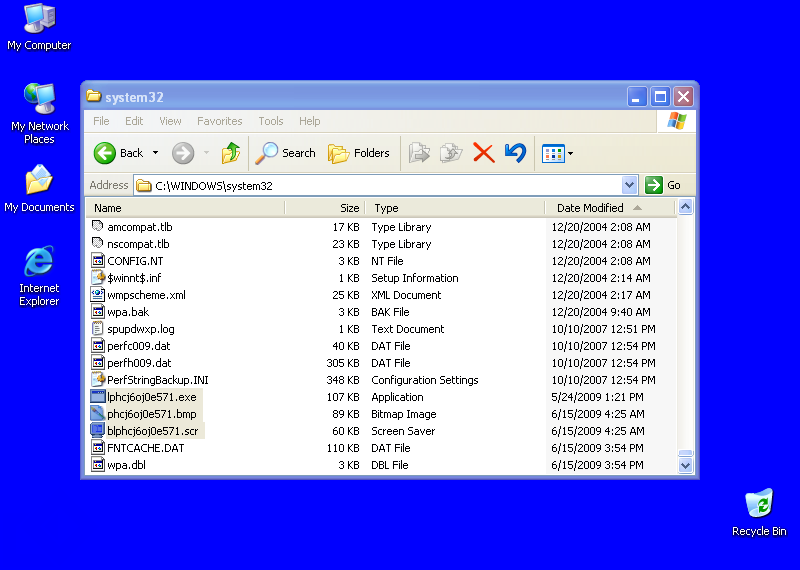Go up one folder level

click(231, 153)
